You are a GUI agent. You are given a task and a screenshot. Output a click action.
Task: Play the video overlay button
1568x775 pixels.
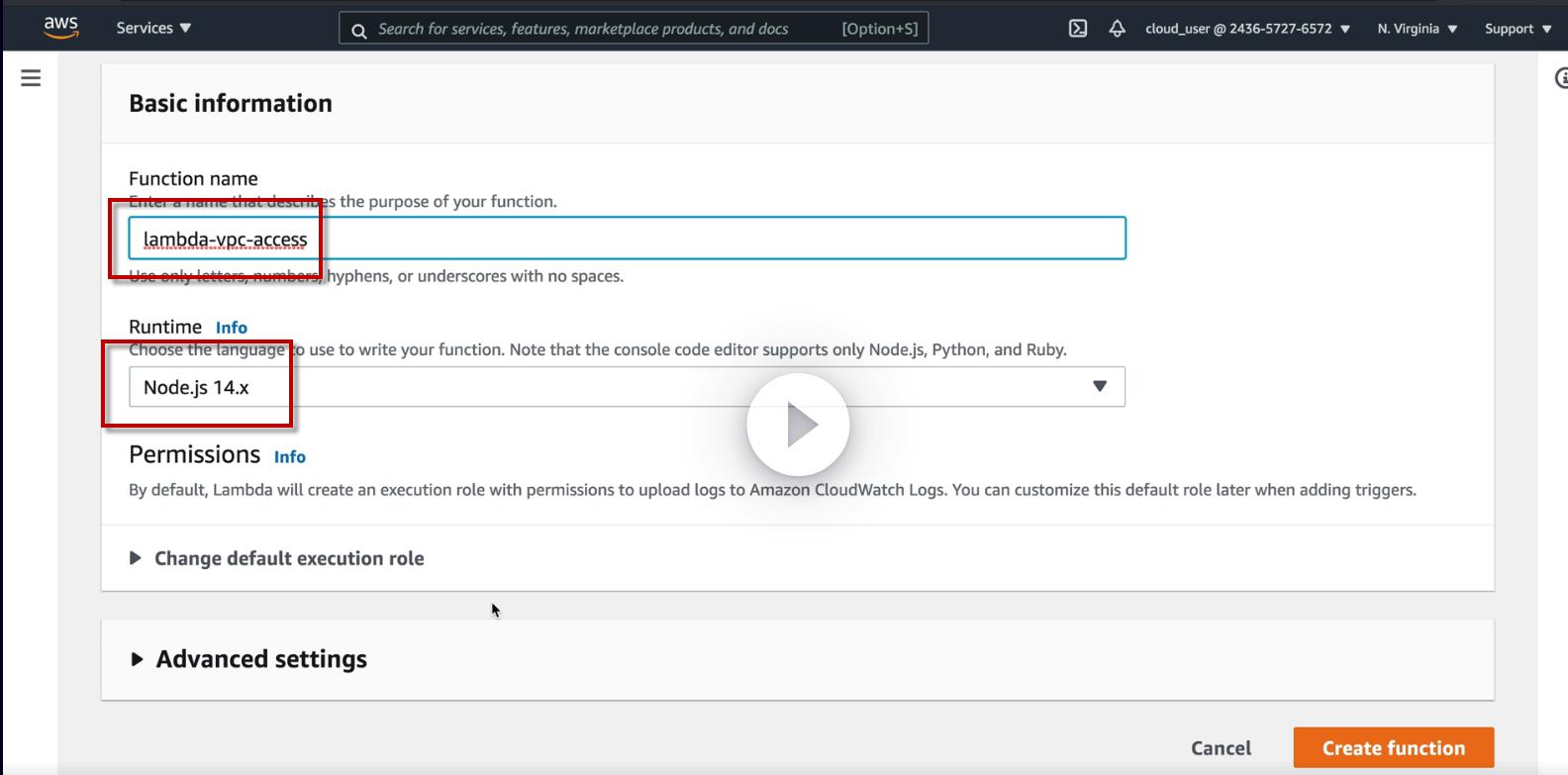[x=798, y=425]
